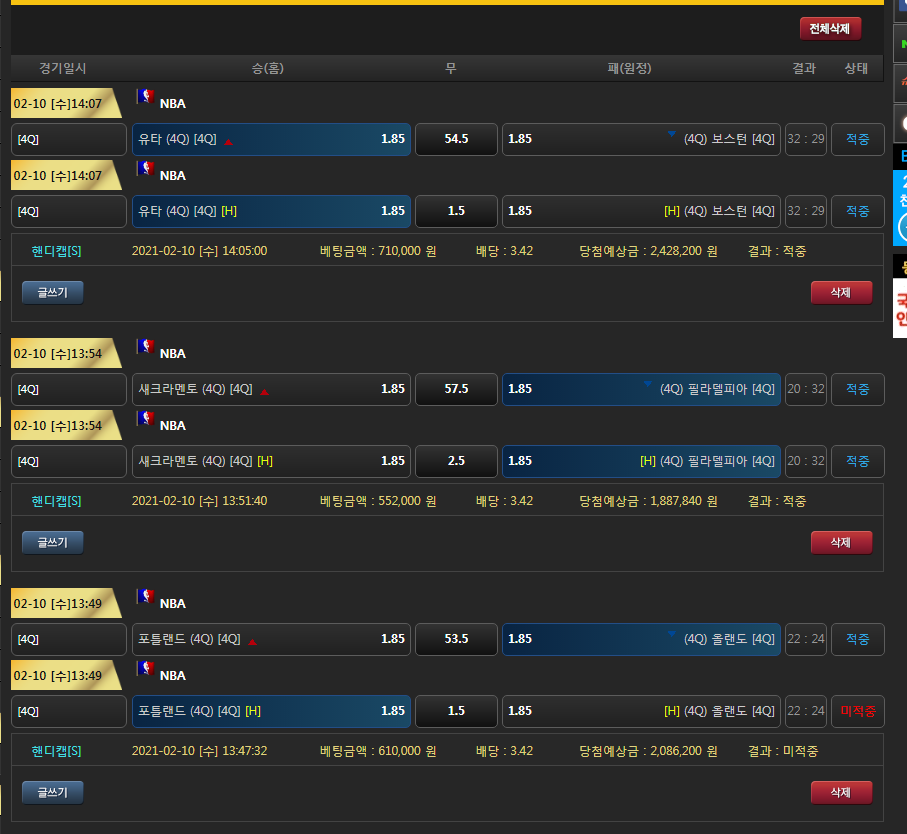Click the red 미적중 status for 포틀랜드 [H]
The height and width of the screenshot is (834, 907).
(857, 711)
